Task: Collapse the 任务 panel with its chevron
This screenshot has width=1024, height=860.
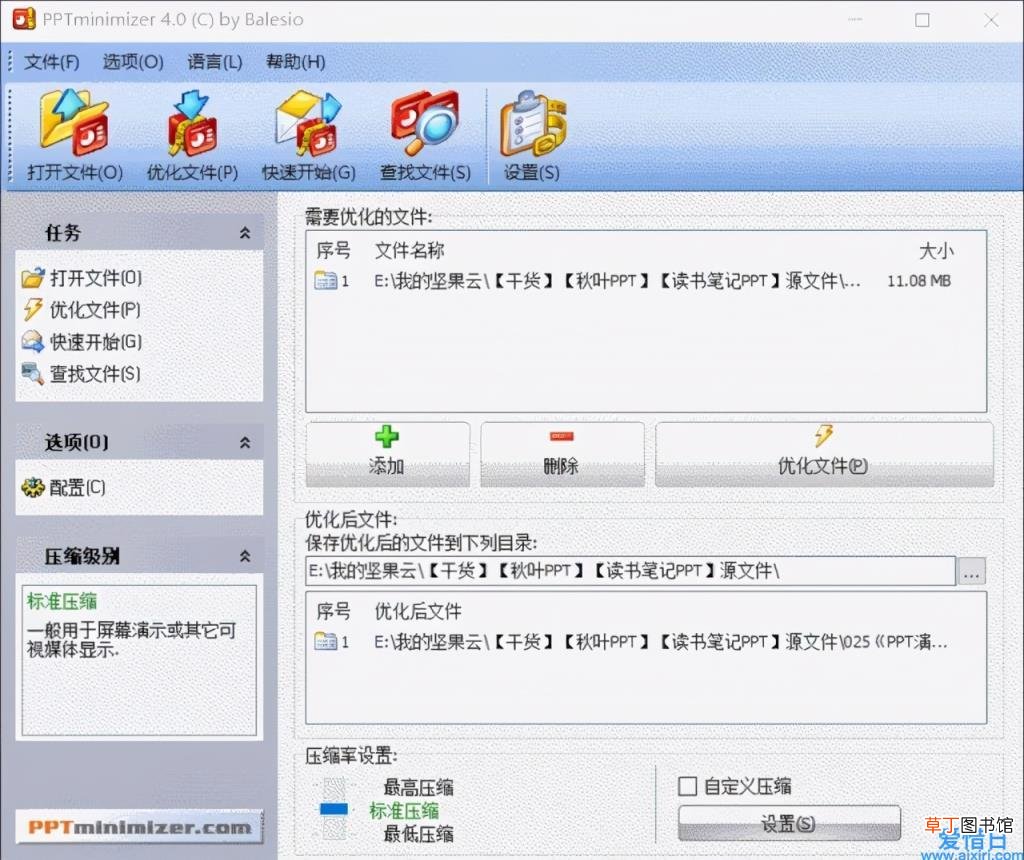Action: click(245, 232)
